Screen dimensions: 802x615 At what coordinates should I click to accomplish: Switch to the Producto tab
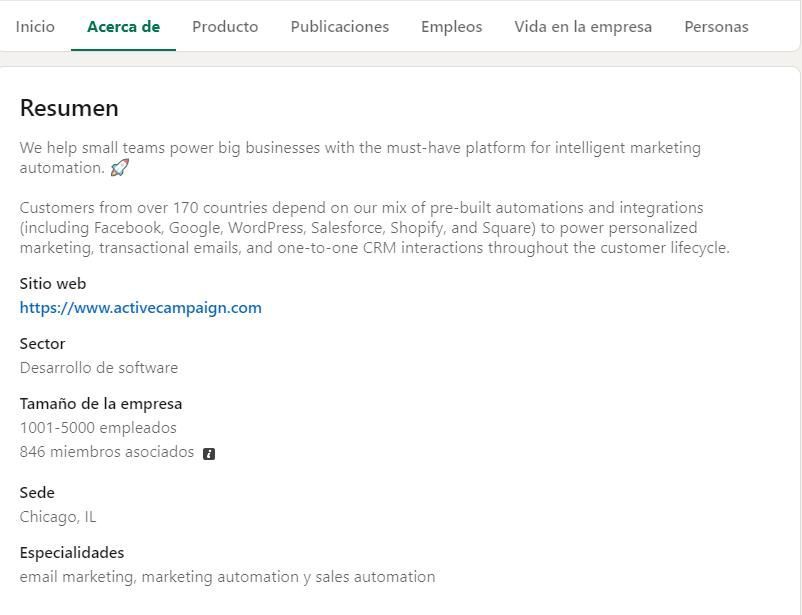point(225,27)
